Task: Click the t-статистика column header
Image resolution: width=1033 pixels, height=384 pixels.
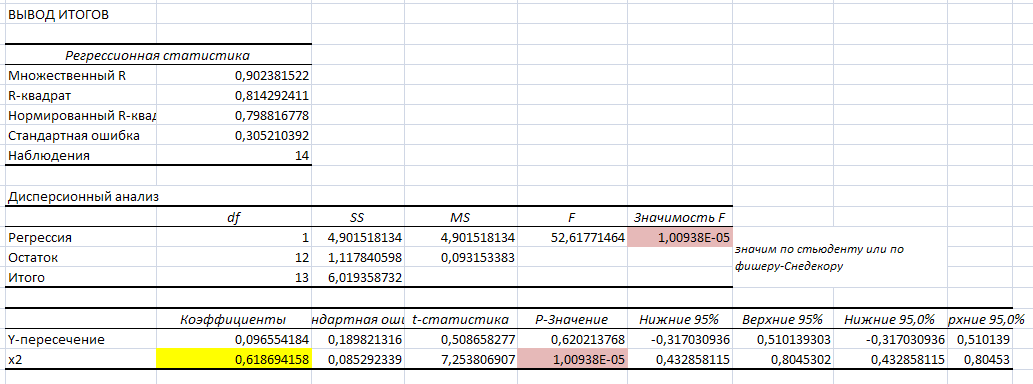Action: 461,319
